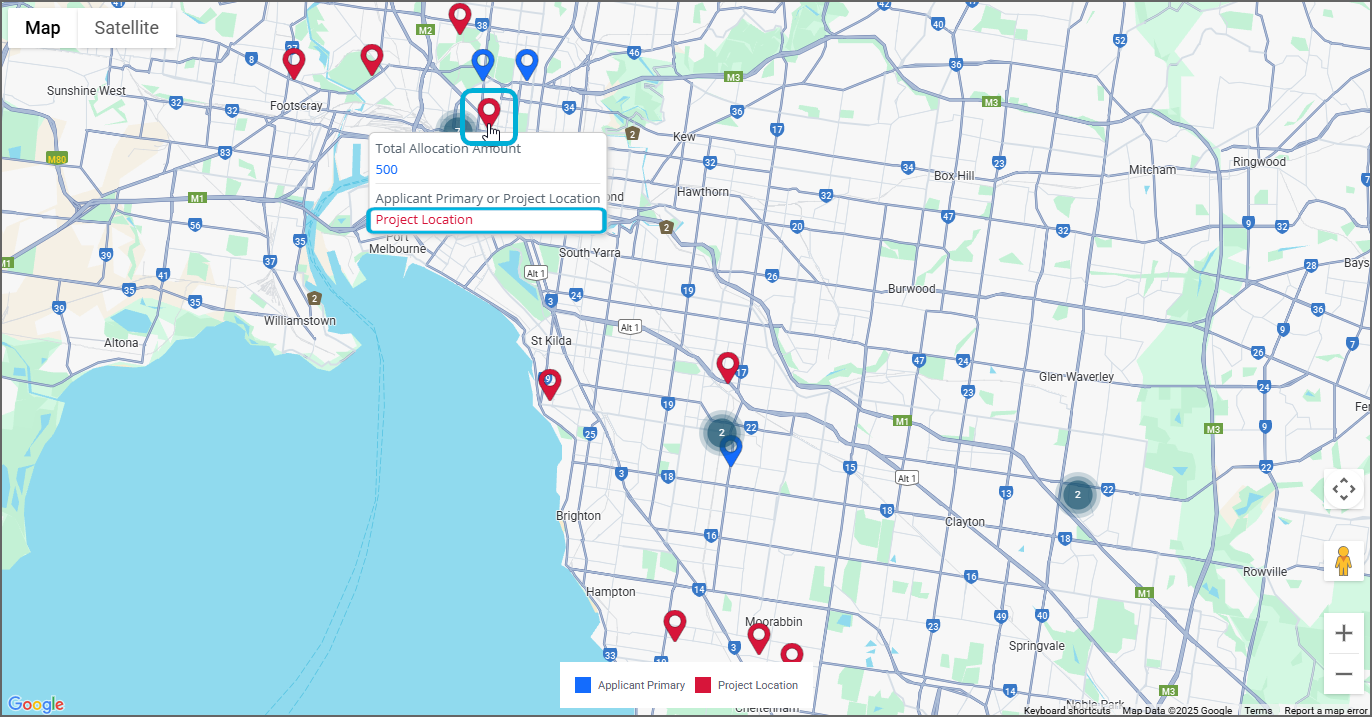Click the blue marker below the central cluster

[731, 450]
